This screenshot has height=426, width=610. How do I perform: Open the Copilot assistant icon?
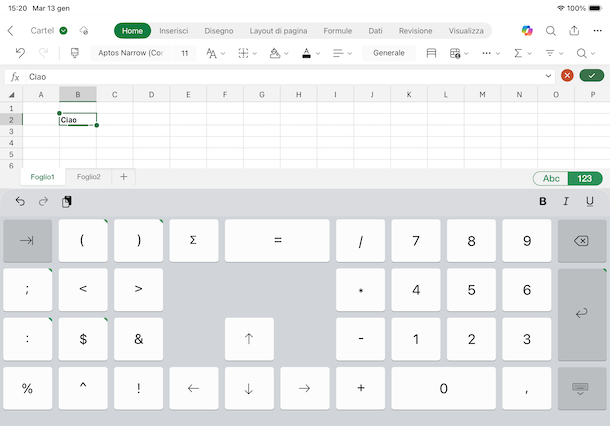point(527,30)
